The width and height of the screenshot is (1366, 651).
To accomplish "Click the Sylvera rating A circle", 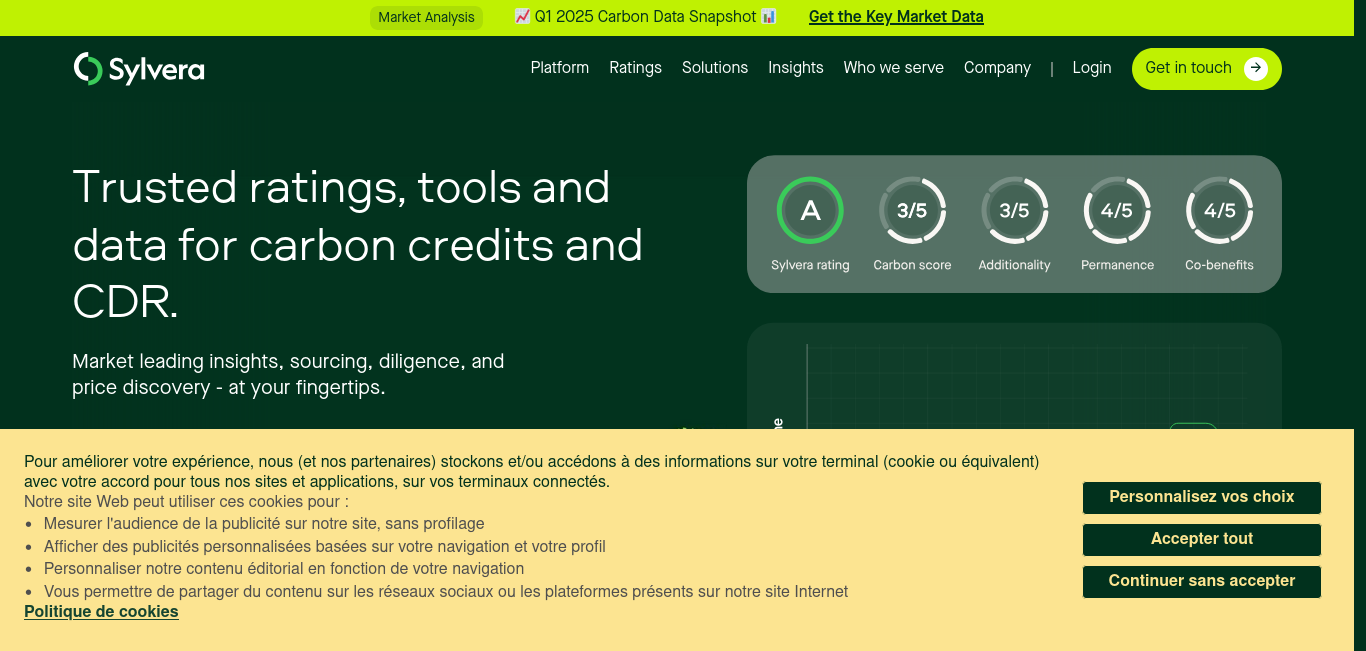I will tap(810, 210).
